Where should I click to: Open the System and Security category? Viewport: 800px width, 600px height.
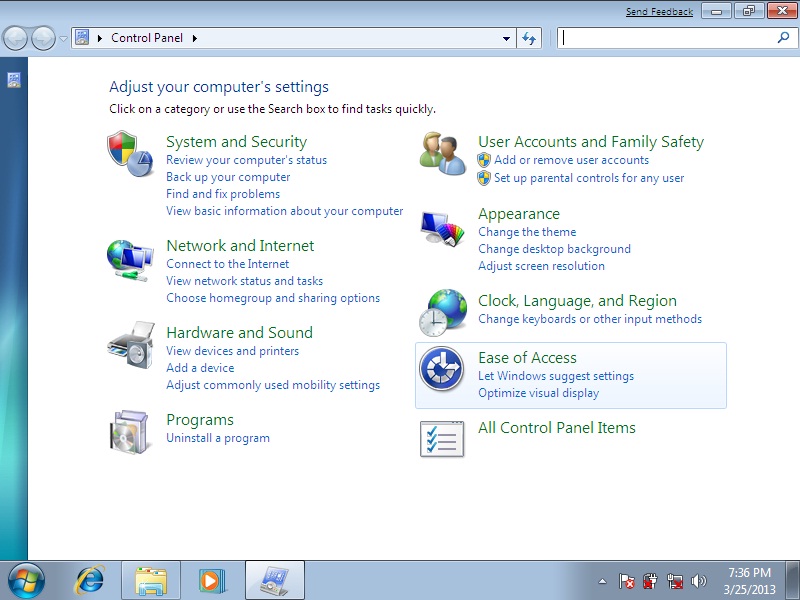(237, 141)
